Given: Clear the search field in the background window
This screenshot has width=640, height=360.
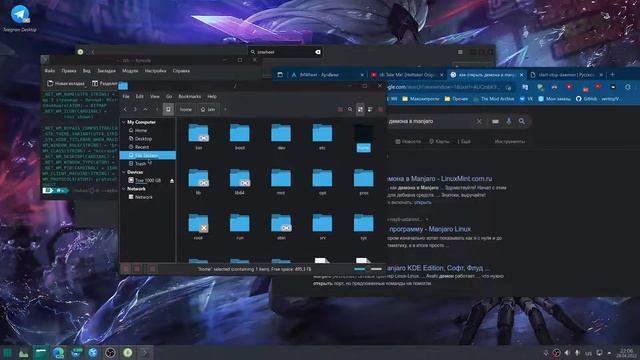Looking at the screenshot, I should click(318, 52).
